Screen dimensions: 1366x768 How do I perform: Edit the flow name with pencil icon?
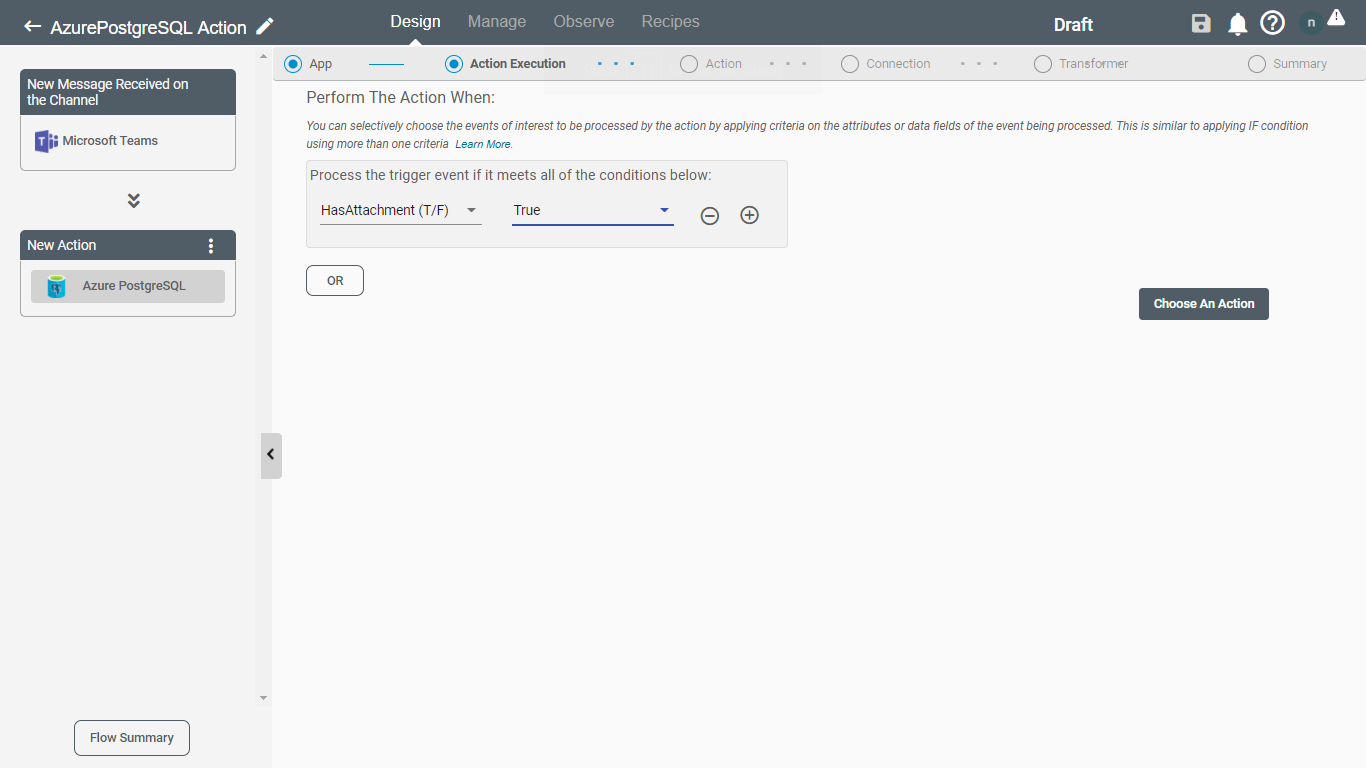pyautogui.click(x=264, y=26)
